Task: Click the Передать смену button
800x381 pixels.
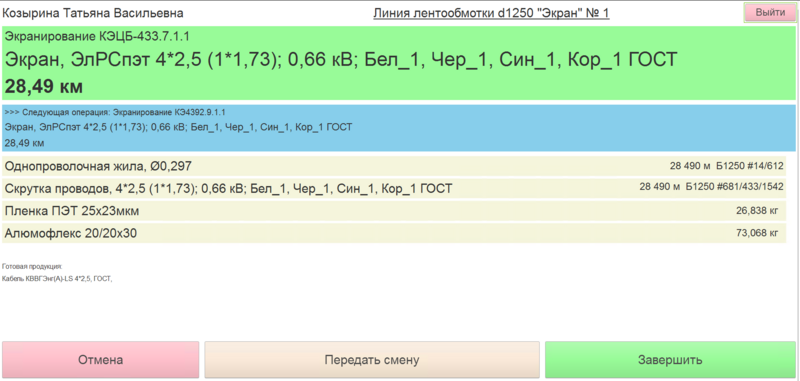Action: click(372, 360)
